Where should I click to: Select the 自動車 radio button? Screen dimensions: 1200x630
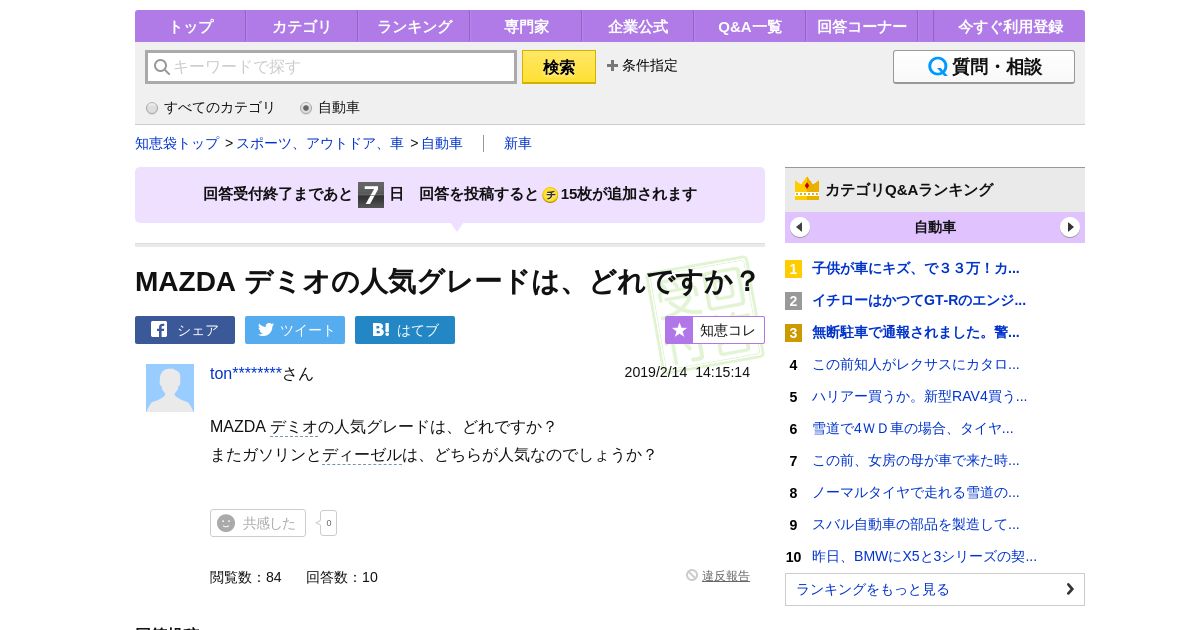[x=306, y=108]
